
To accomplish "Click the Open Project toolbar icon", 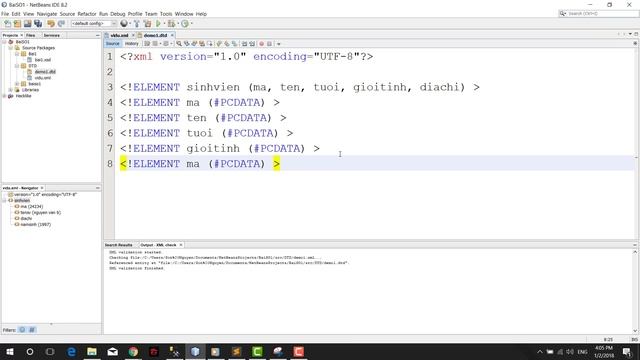I will point(27,24).
